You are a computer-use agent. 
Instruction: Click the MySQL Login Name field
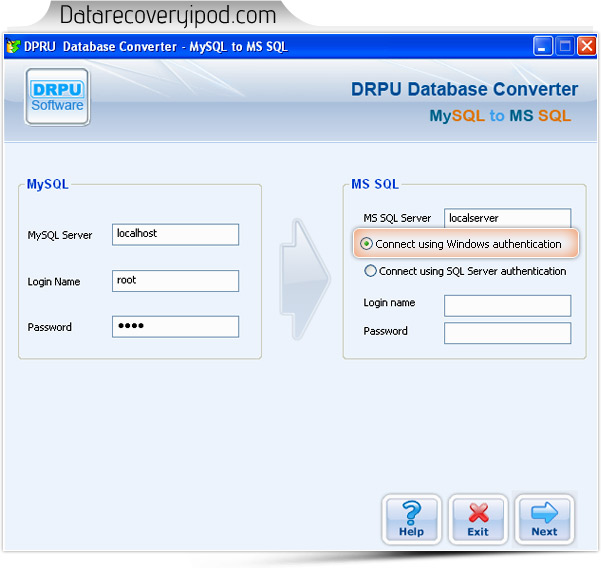(176, 281)
